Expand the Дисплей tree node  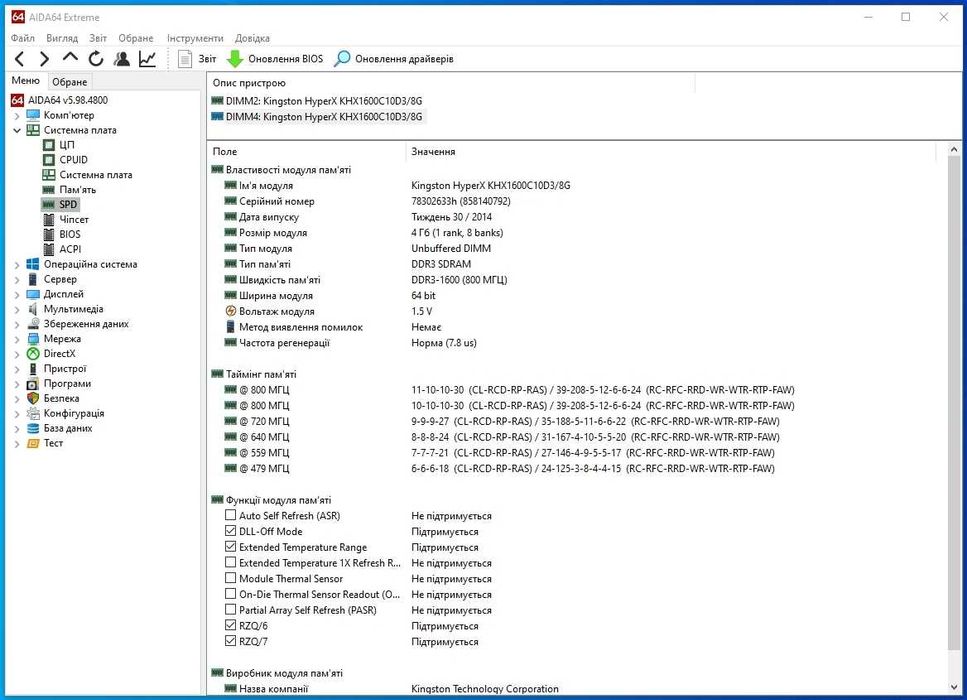pos(17,295)
